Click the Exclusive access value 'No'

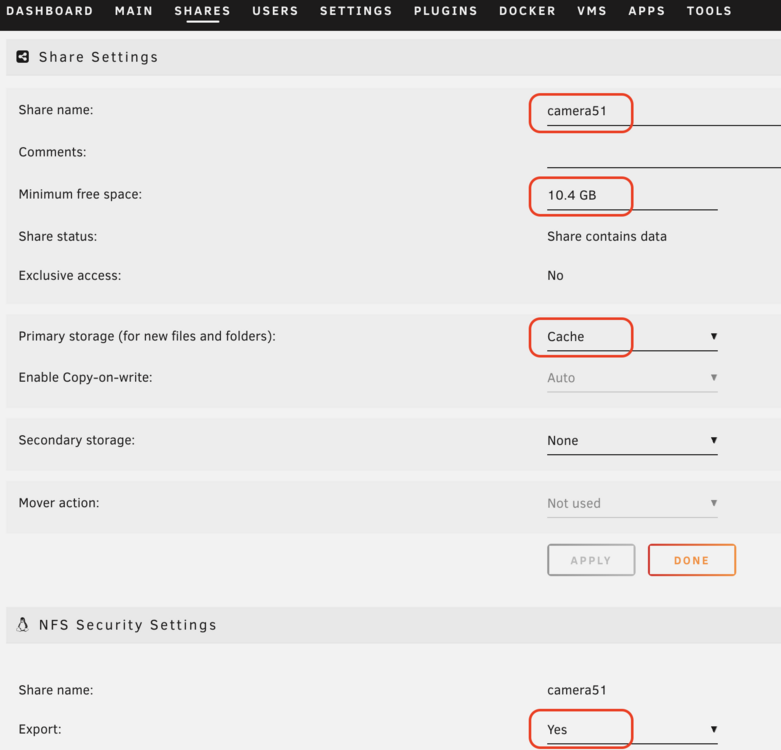point(555,276)
